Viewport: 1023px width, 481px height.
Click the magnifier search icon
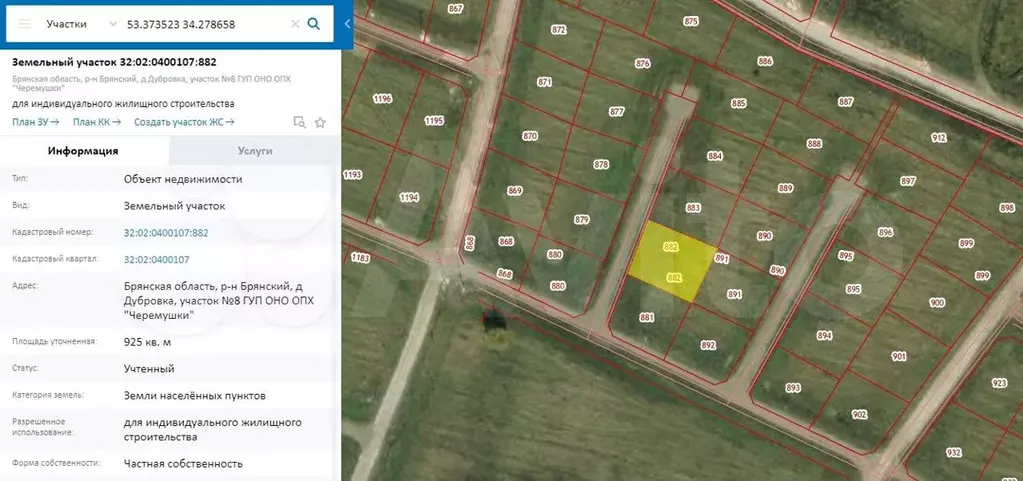coord(314,24)
